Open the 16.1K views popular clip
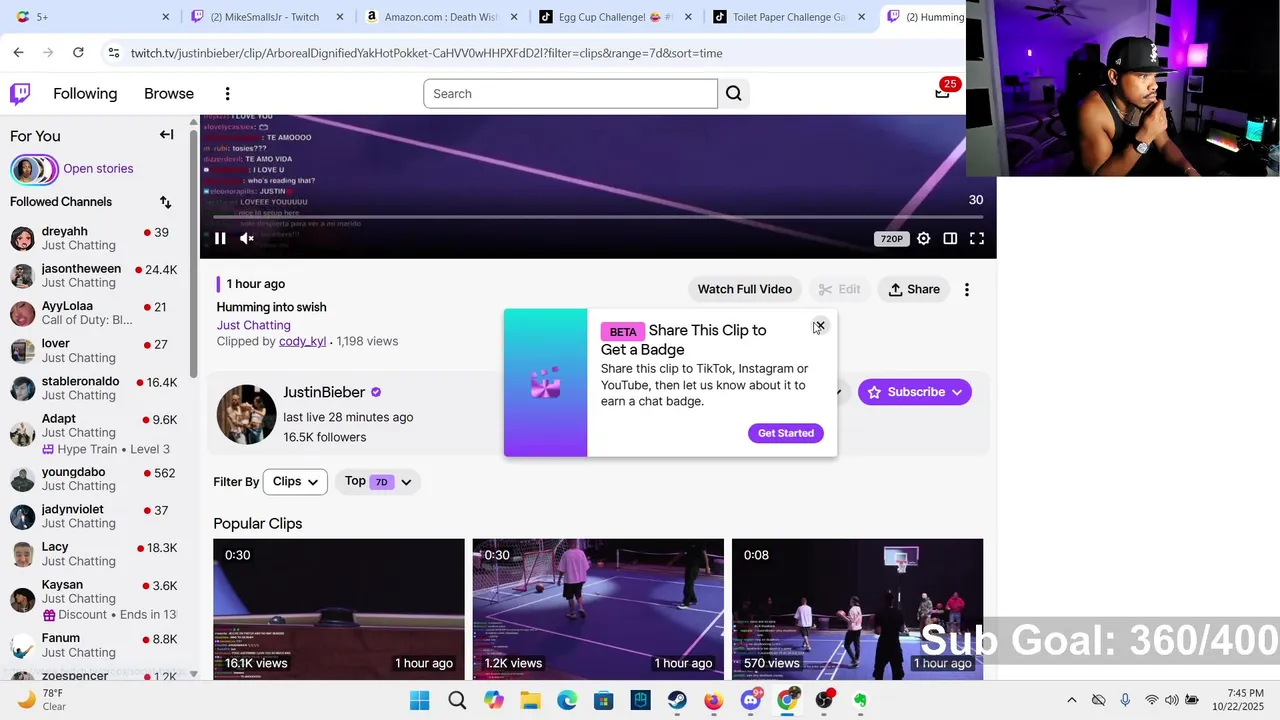Image resolution: width=1280 pixels, height=720 pixels. (x=339, y=609)
